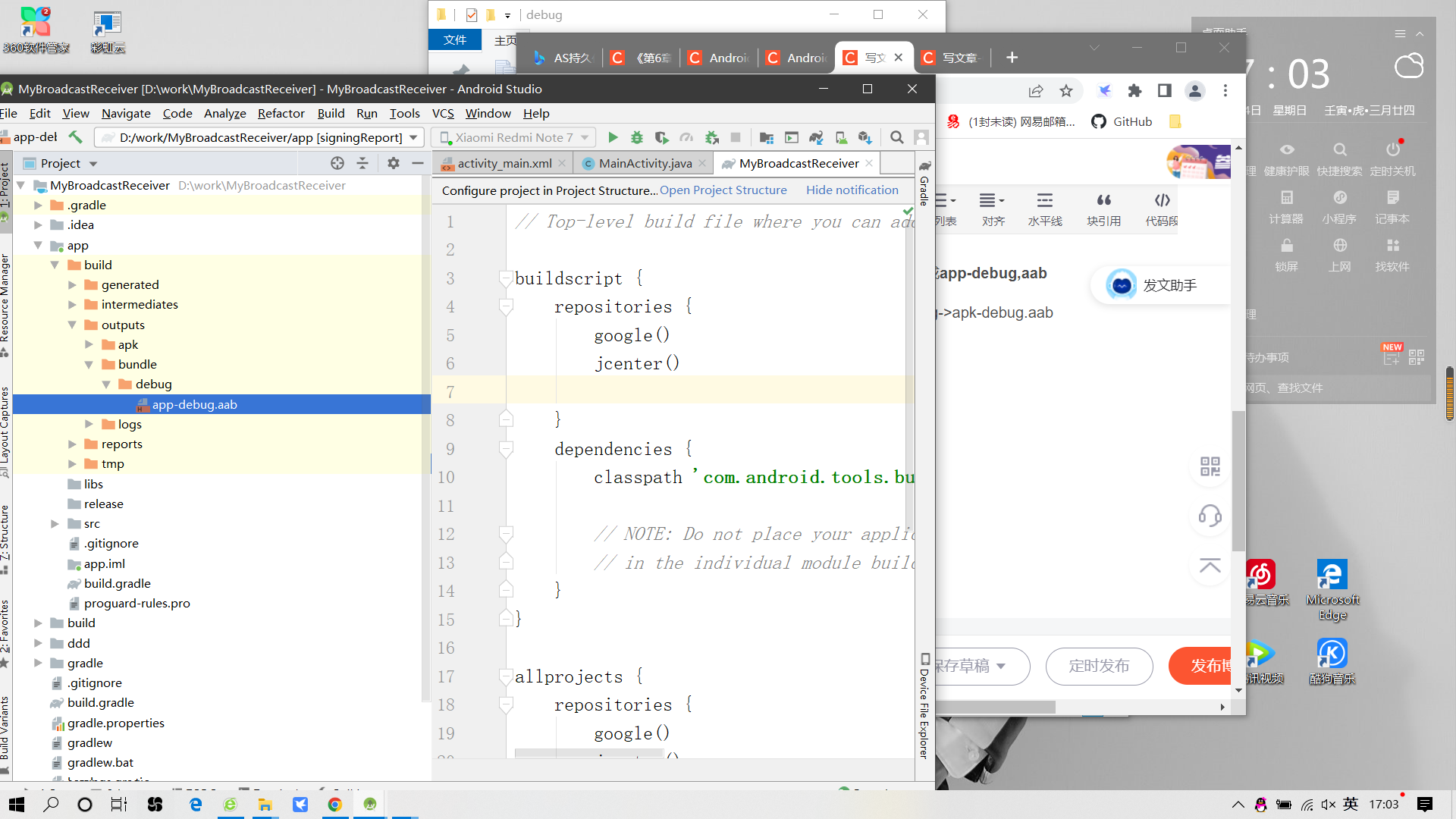
Task: Select app-debug.aab in the Project tree
Action: (x=195, y=404)
